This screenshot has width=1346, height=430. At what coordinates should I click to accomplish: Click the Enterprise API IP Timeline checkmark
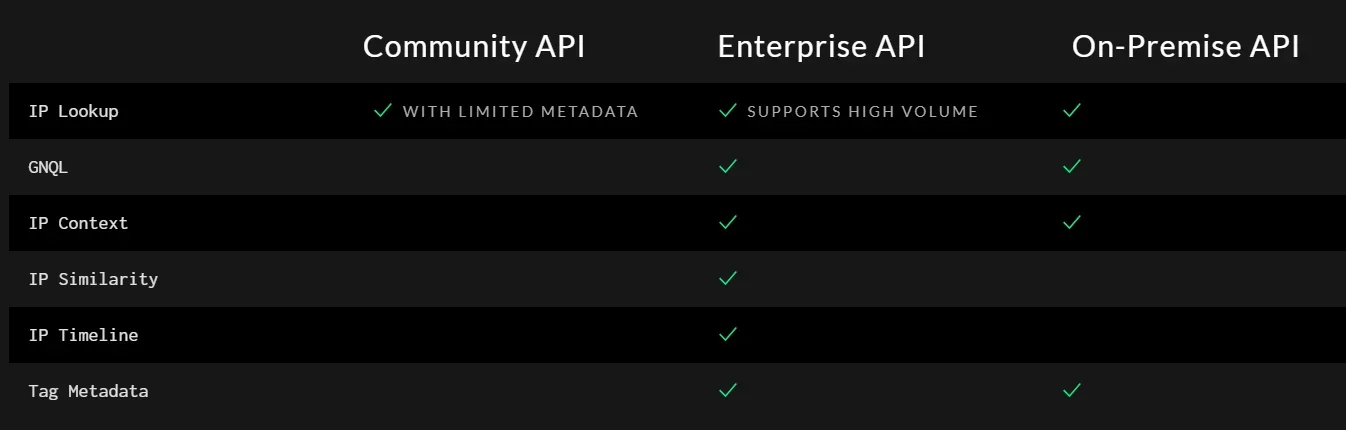point(728,334)
